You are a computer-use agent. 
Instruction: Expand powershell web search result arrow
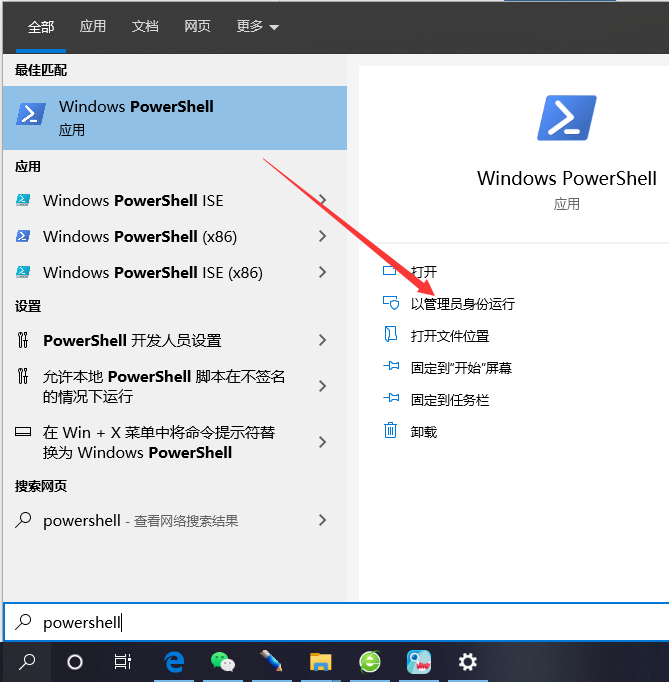tap(322, 520)
